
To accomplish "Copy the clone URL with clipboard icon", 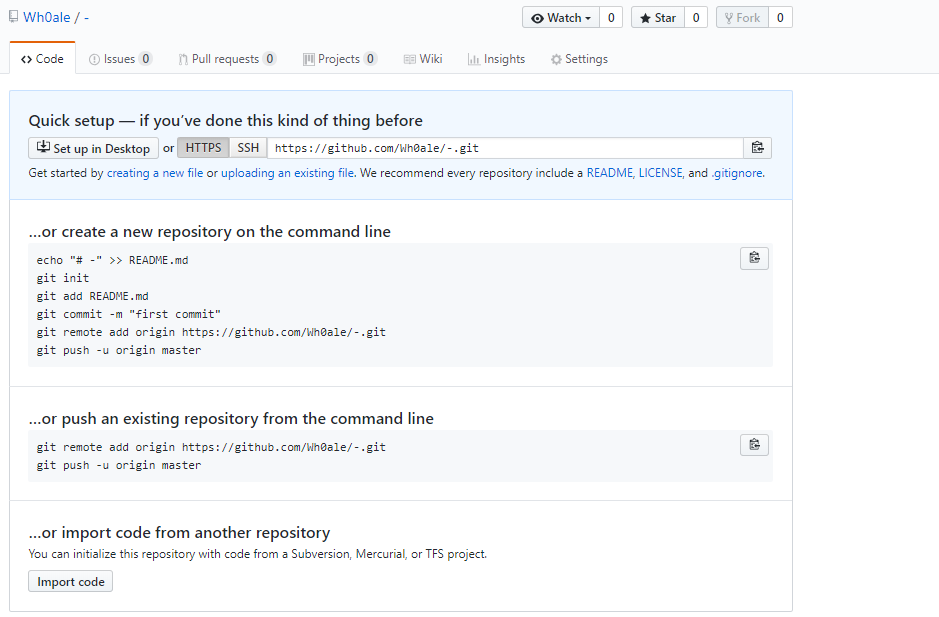I will click(758, 148).
